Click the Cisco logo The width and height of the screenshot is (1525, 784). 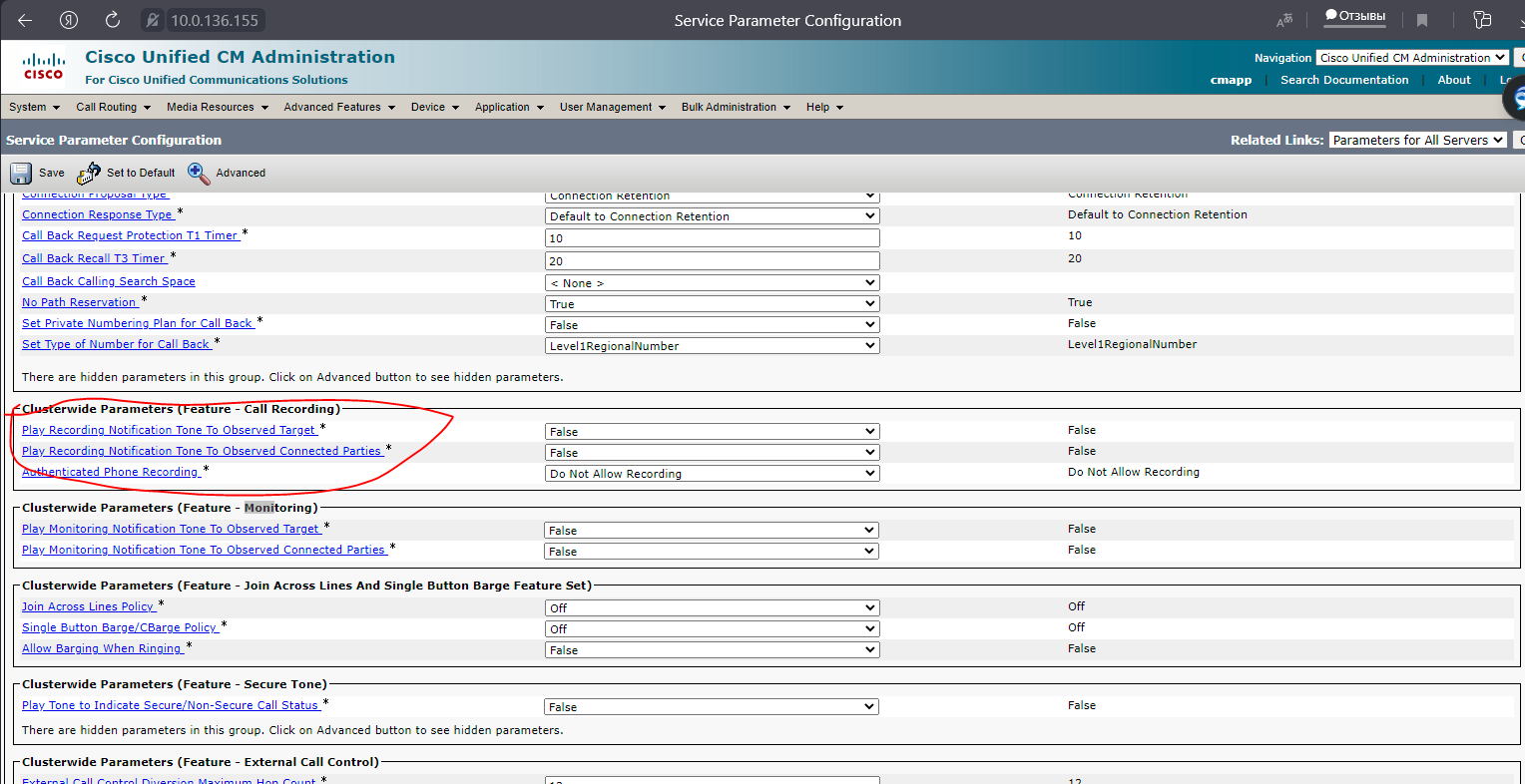(44, 67)
